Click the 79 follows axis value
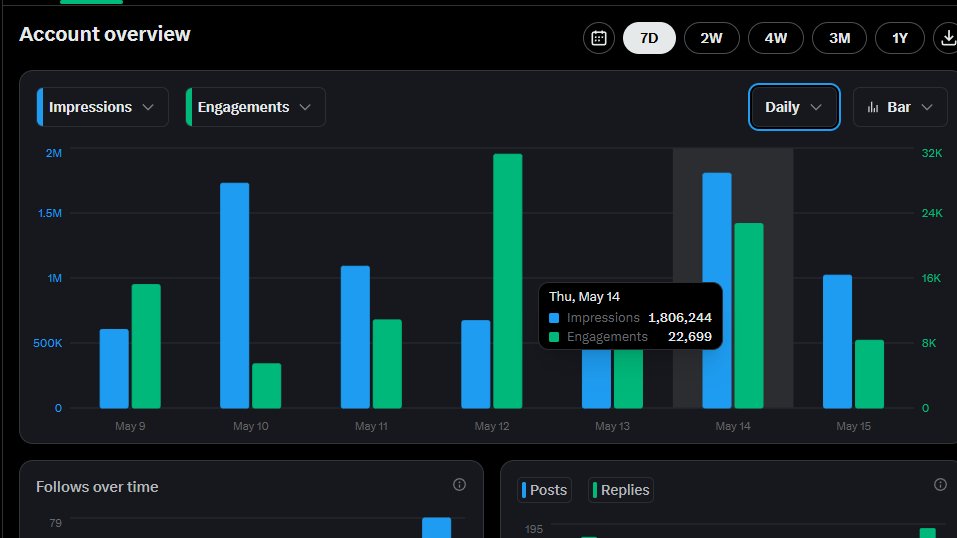Viewport: 957px width, 538px height. tap(56, 523)
